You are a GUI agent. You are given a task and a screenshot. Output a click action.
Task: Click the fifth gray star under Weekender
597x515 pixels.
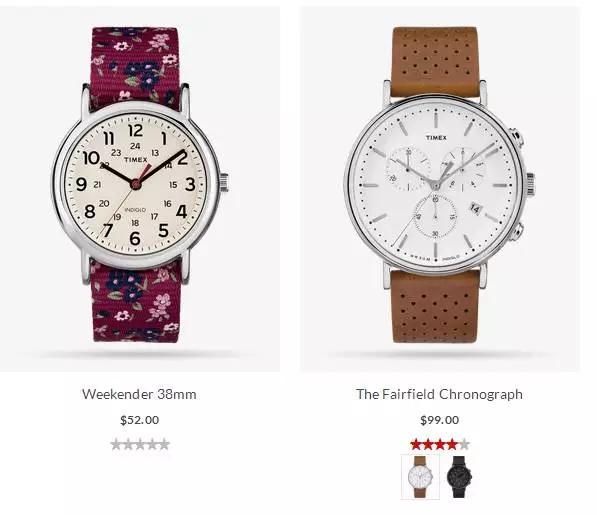point(164,444)
